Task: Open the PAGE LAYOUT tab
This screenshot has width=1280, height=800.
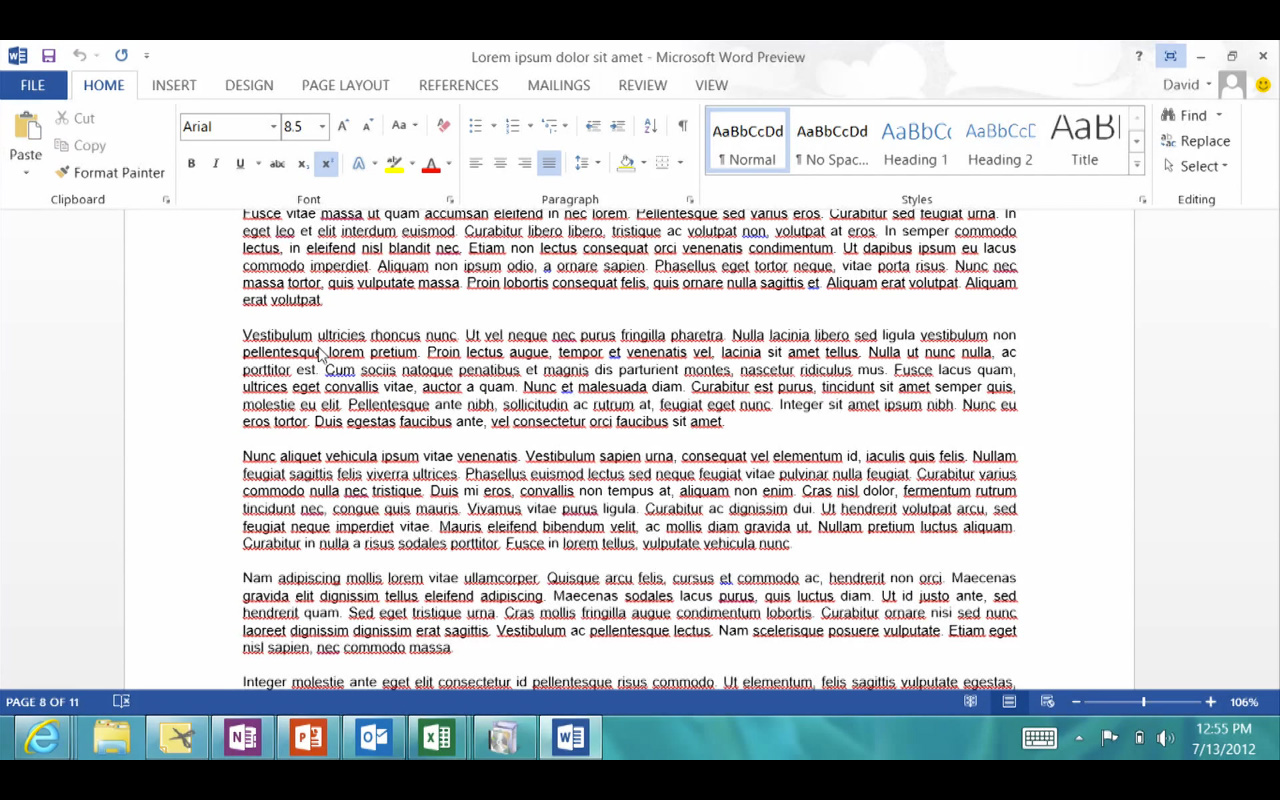Action: click(x=345, y=85)
